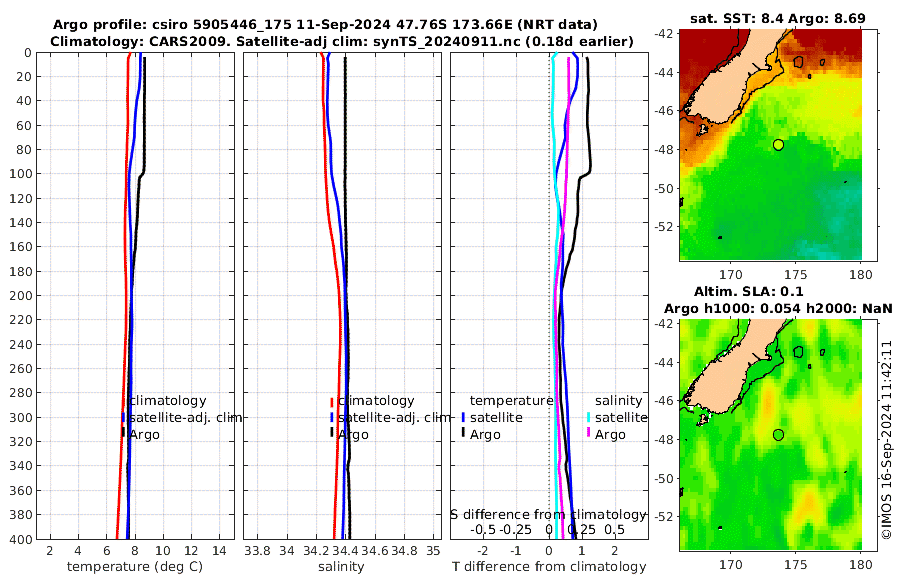Click longitude tick '170' on SLA map
This screenshot has height=580, width=900.
[x=731, y=565]
